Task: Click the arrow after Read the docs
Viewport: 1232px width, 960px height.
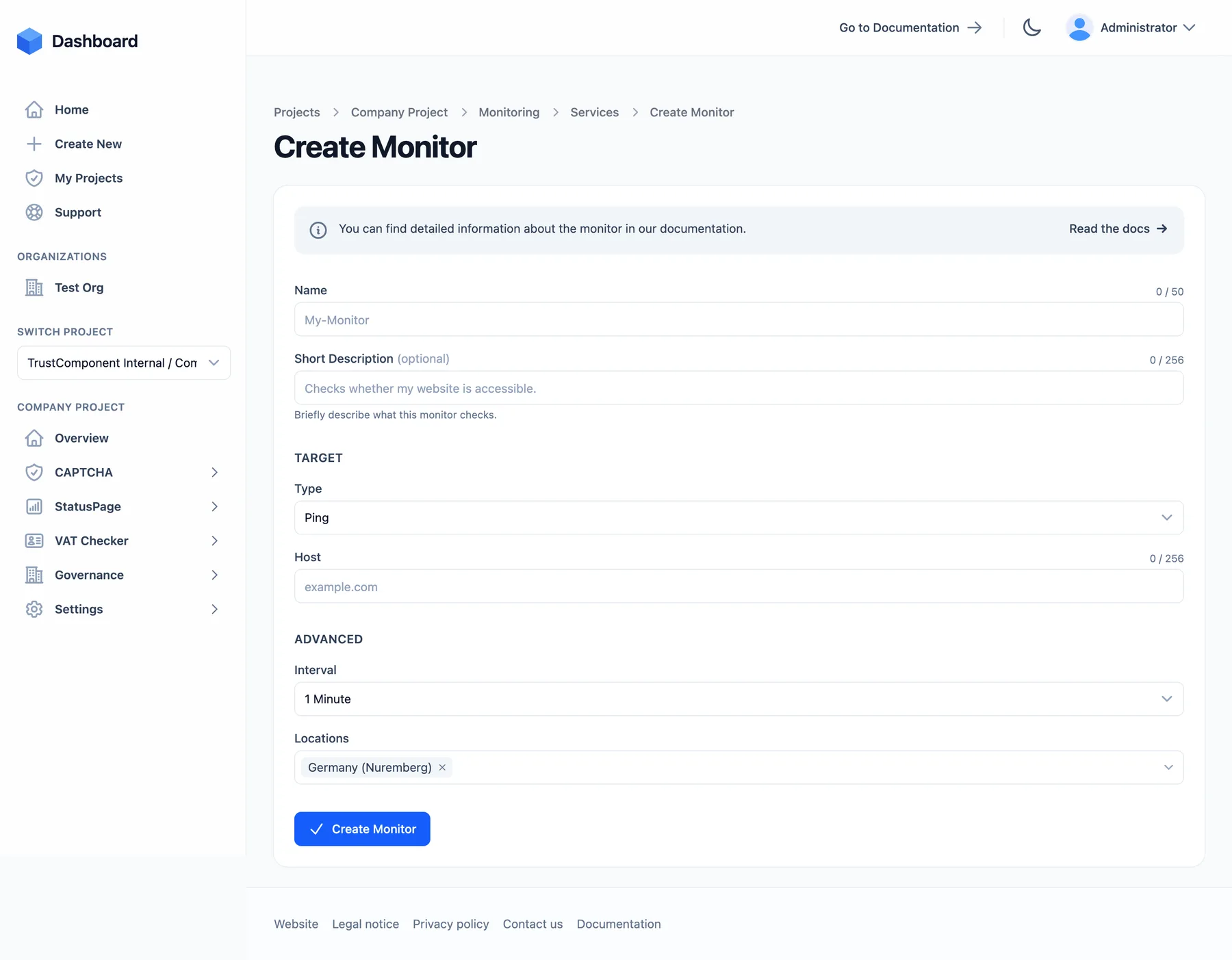Action: pyautogui.click(x=1162, y=229)
